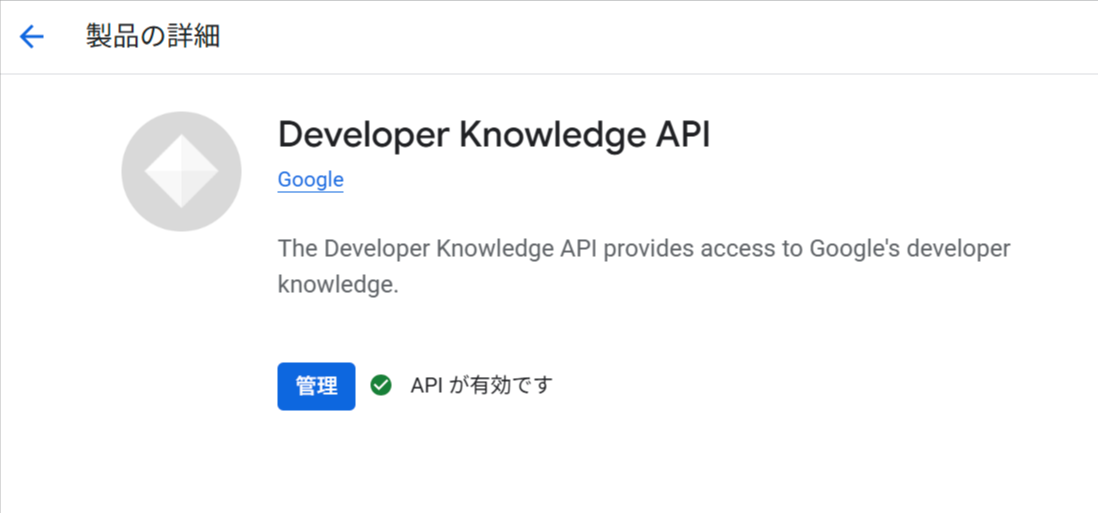This screenshot has height=513, width=1098.
Task: Open the Google publisher link
Action: 310,180
